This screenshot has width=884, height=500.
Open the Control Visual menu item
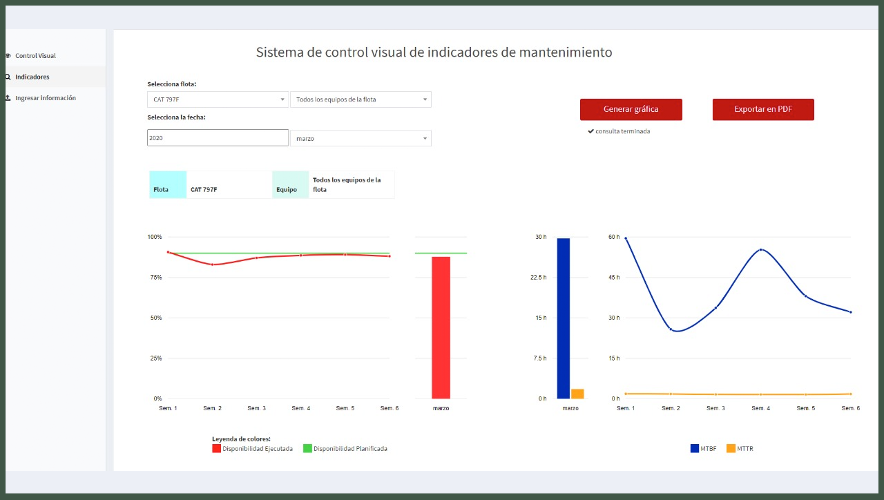(x=35, y=55)
